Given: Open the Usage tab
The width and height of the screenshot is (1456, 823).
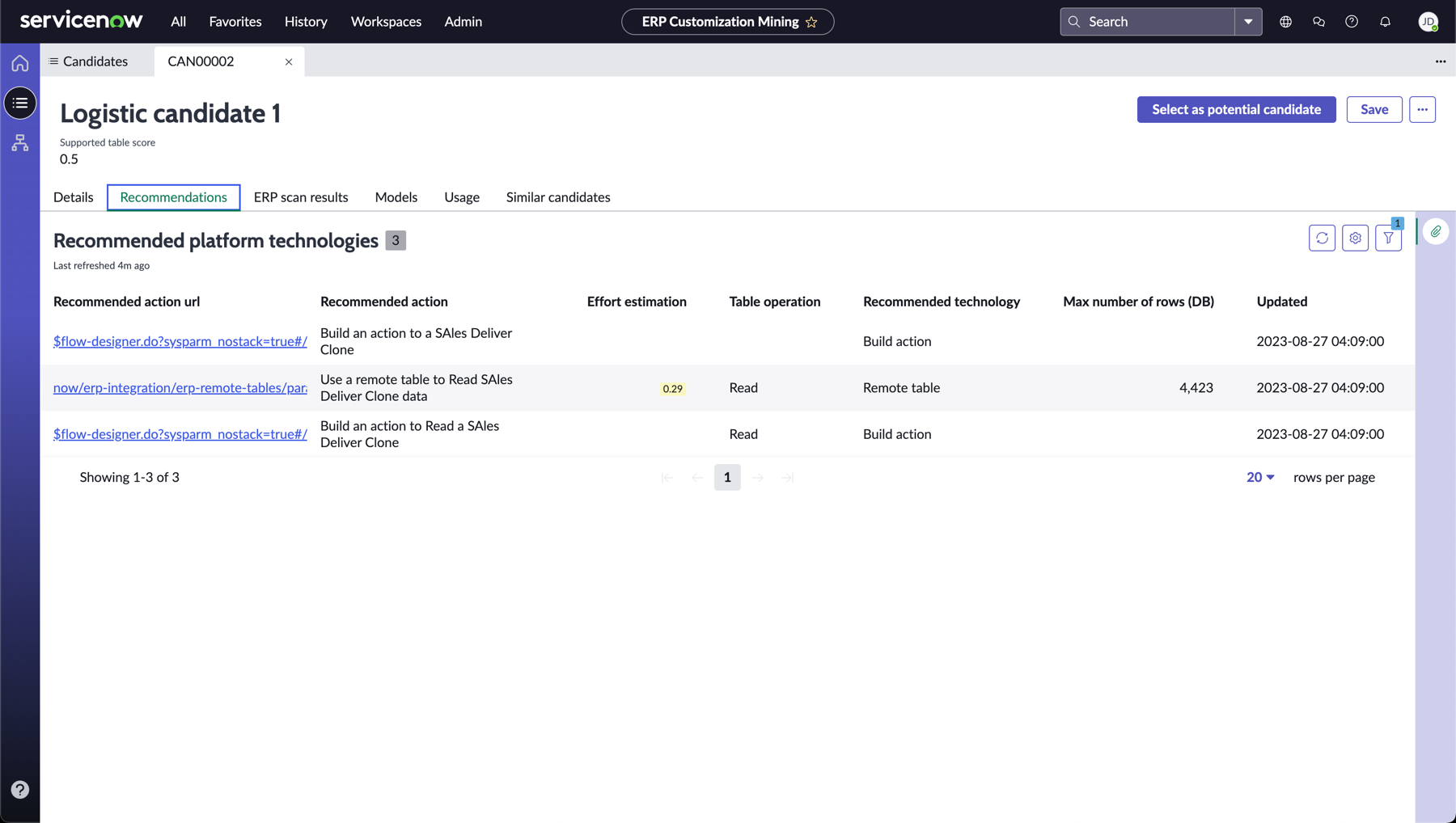Looking at the screenshot, I should 462,197.
